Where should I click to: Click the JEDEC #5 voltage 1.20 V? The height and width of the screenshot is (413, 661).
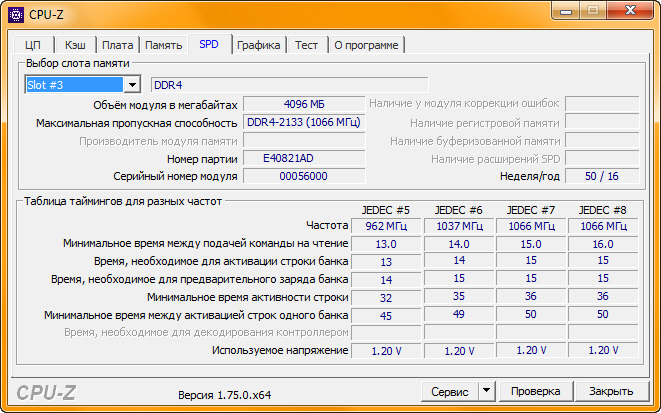(386, 351)
